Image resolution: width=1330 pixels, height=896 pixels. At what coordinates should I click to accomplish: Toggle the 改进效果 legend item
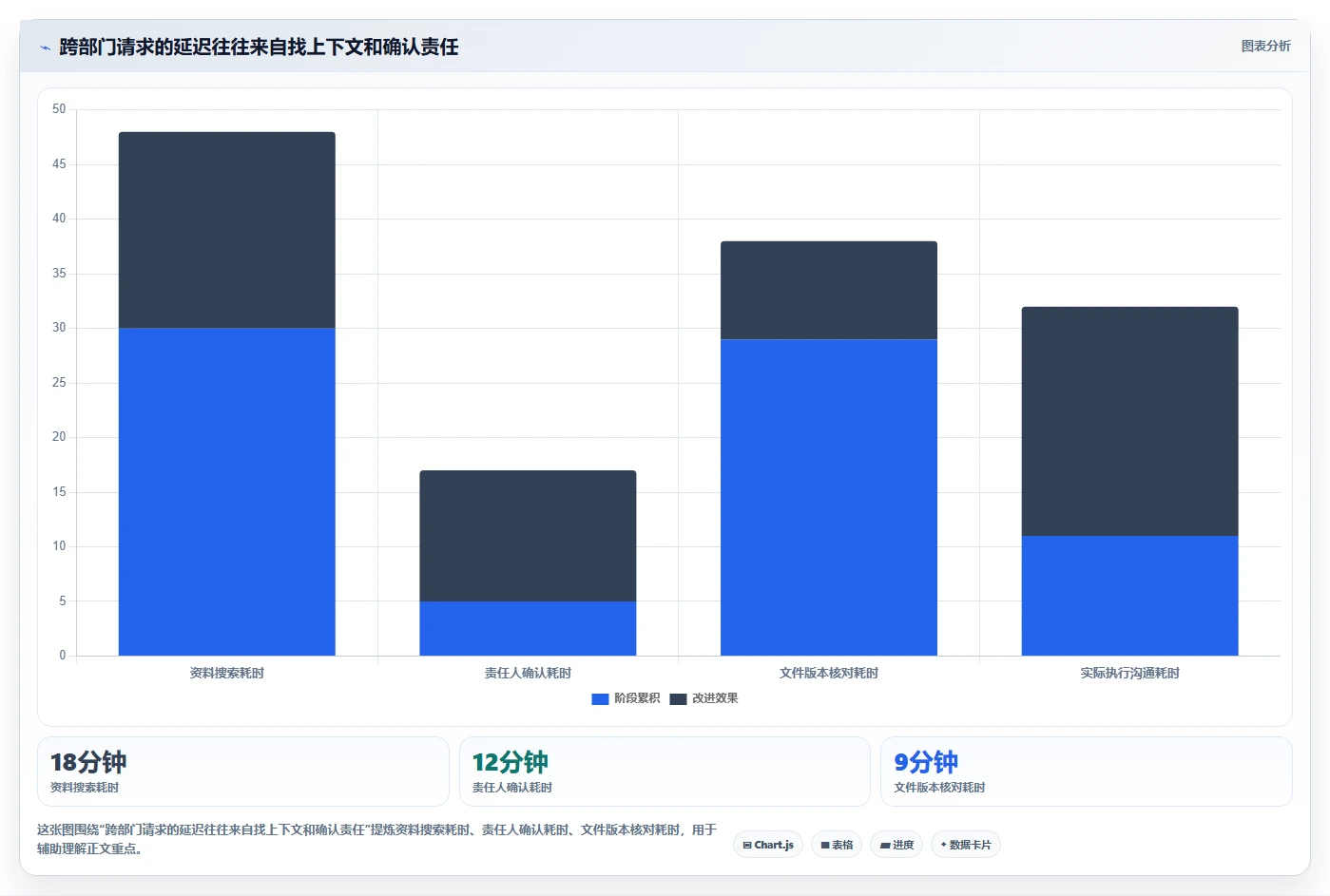coord(704,698)
